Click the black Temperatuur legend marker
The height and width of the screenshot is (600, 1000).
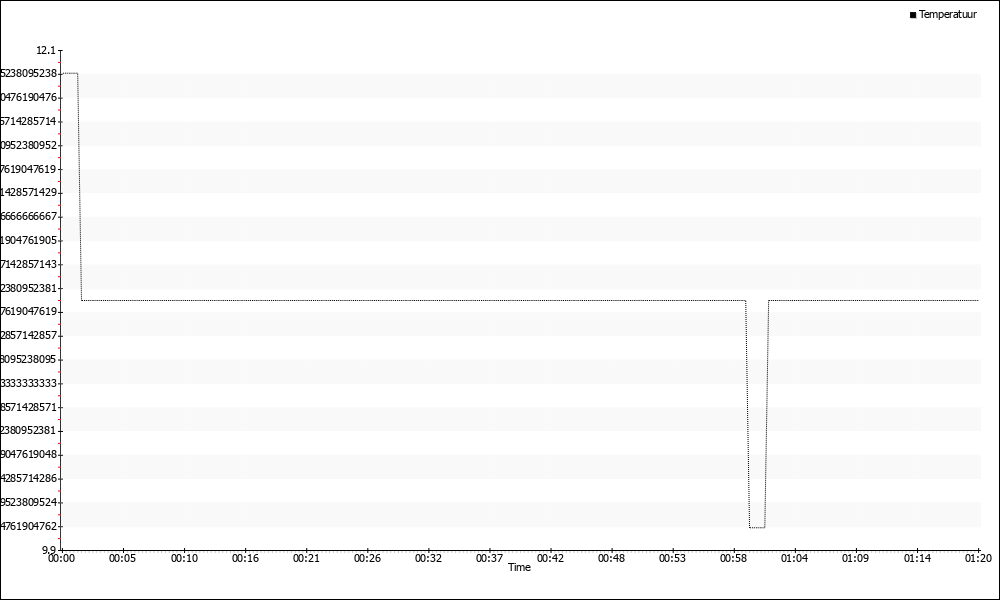click(913, 15)
